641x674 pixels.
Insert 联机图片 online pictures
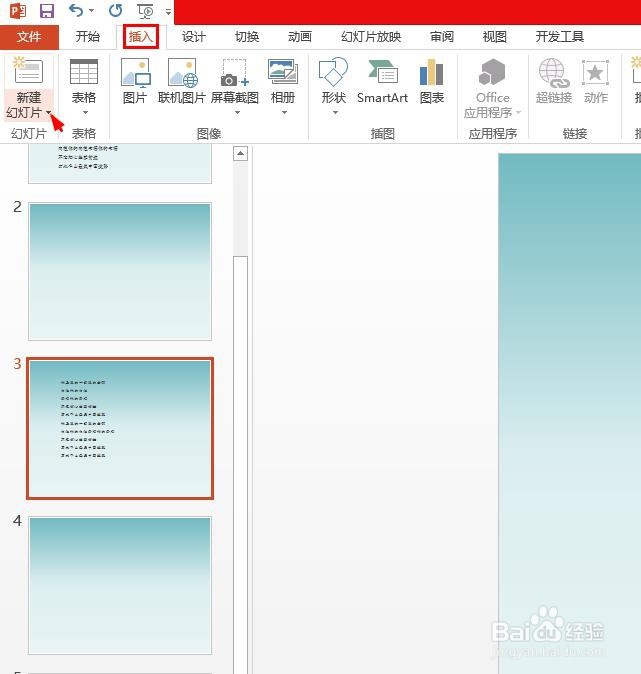pyautogui.click(x=181, y=82)
